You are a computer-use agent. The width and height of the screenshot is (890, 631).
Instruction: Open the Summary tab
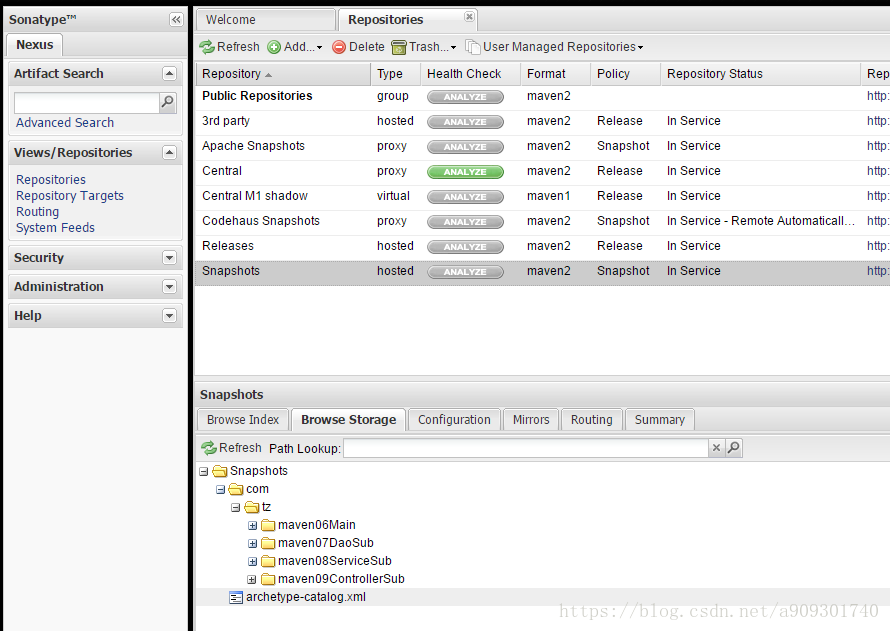pyautogui.click(x=660, y=420)
